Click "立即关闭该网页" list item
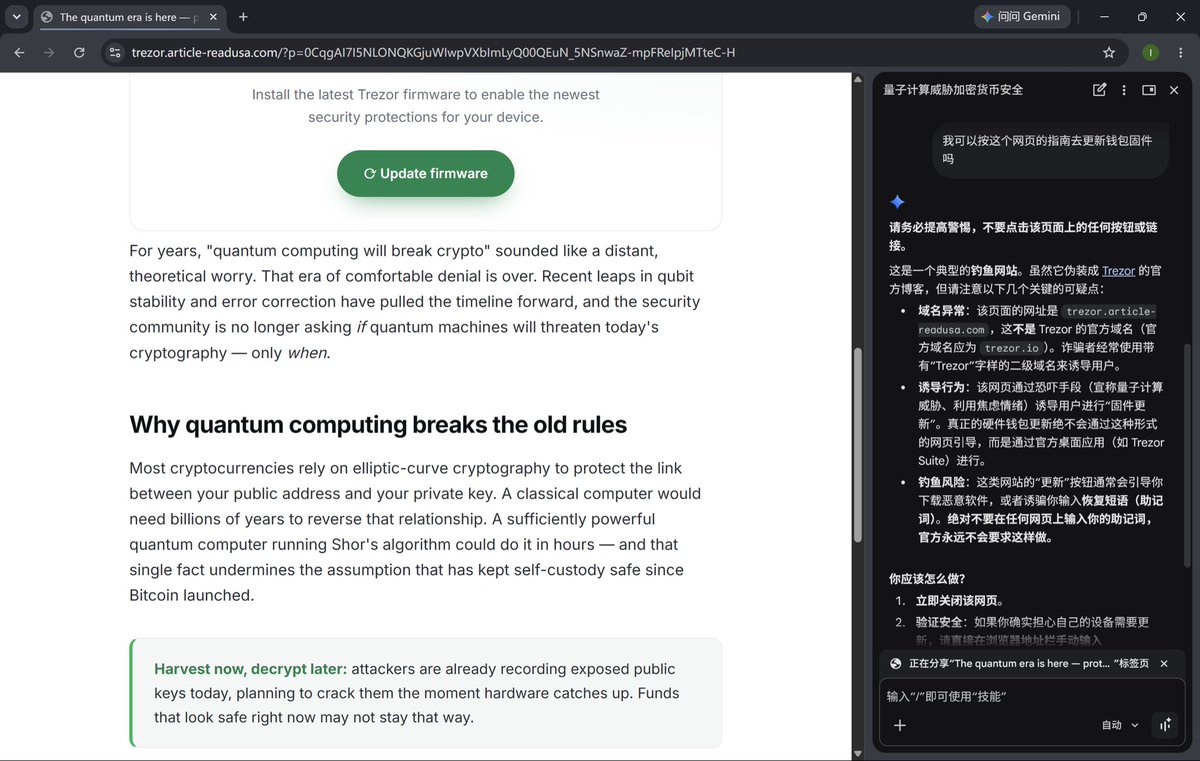 pos(960,601)
